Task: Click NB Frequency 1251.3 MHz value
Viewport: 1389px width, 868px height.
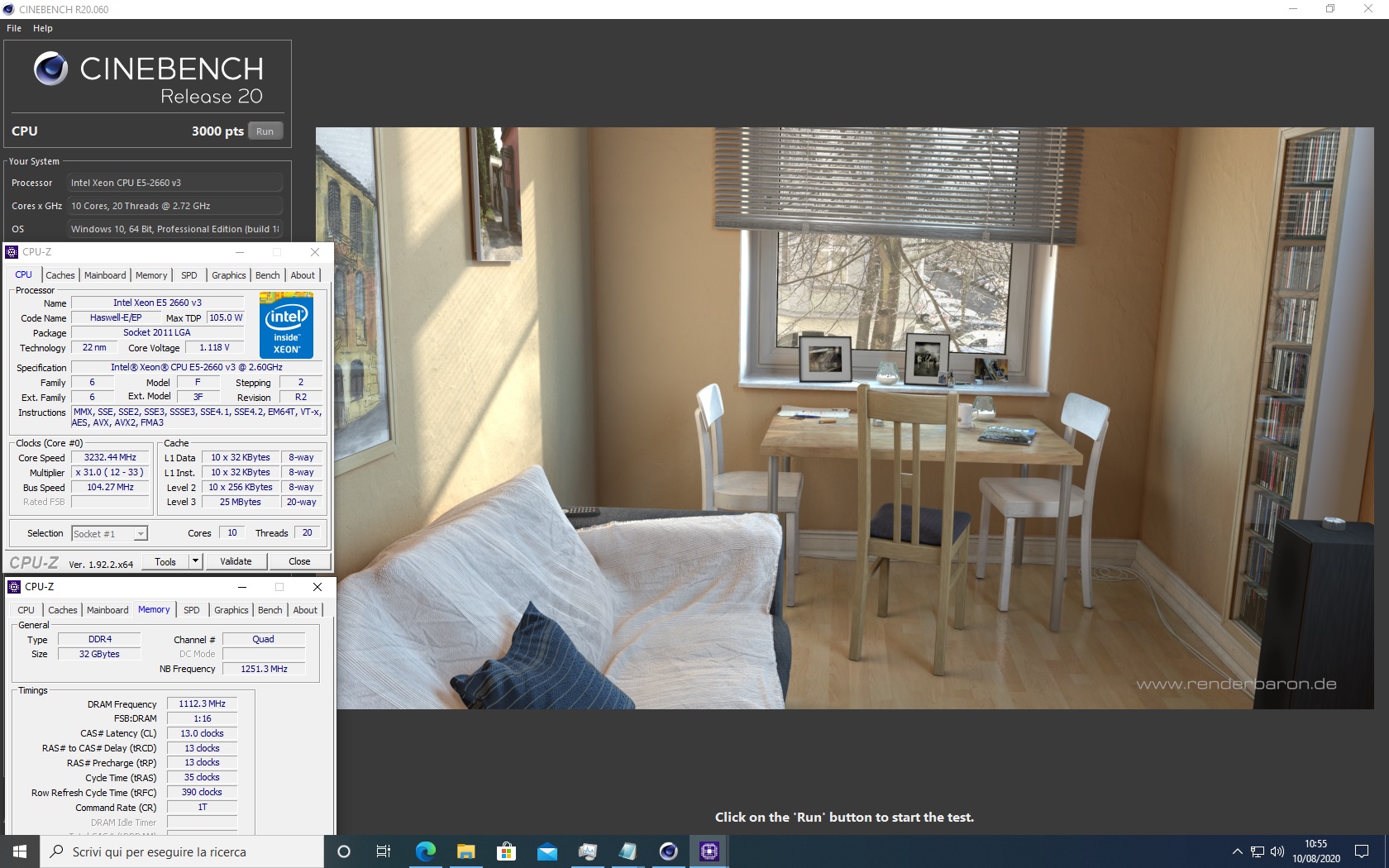Action: pyautogui.click(x=264, y=669)
